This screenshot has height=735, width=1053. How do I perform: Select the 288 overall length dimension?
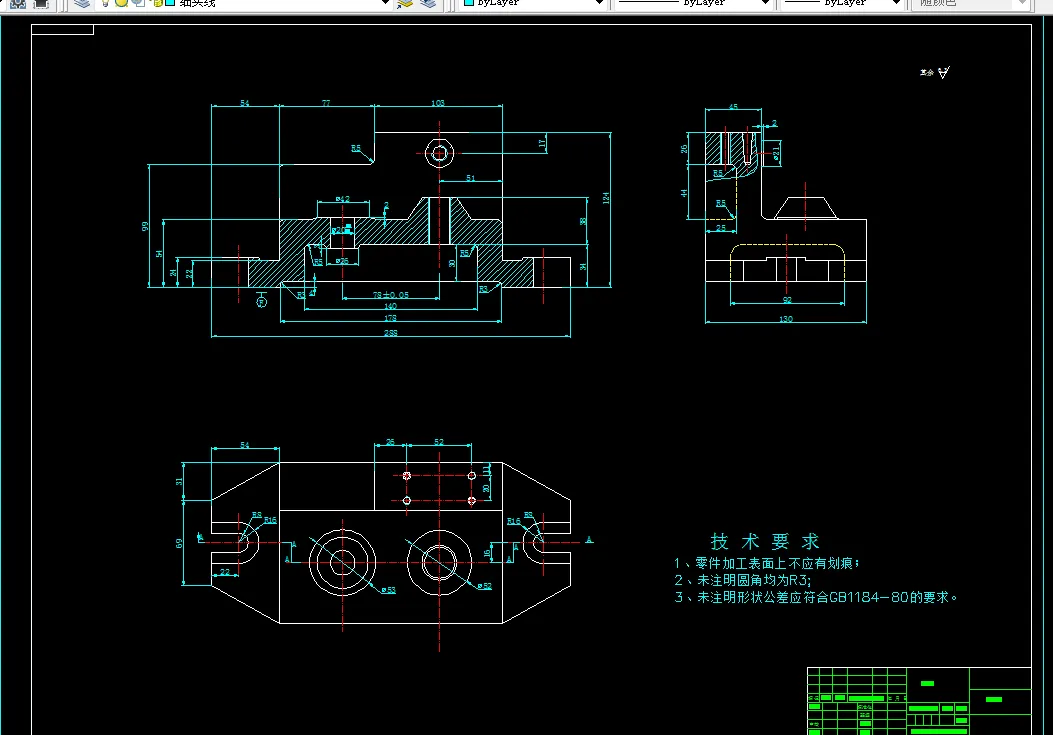point(390,333)
